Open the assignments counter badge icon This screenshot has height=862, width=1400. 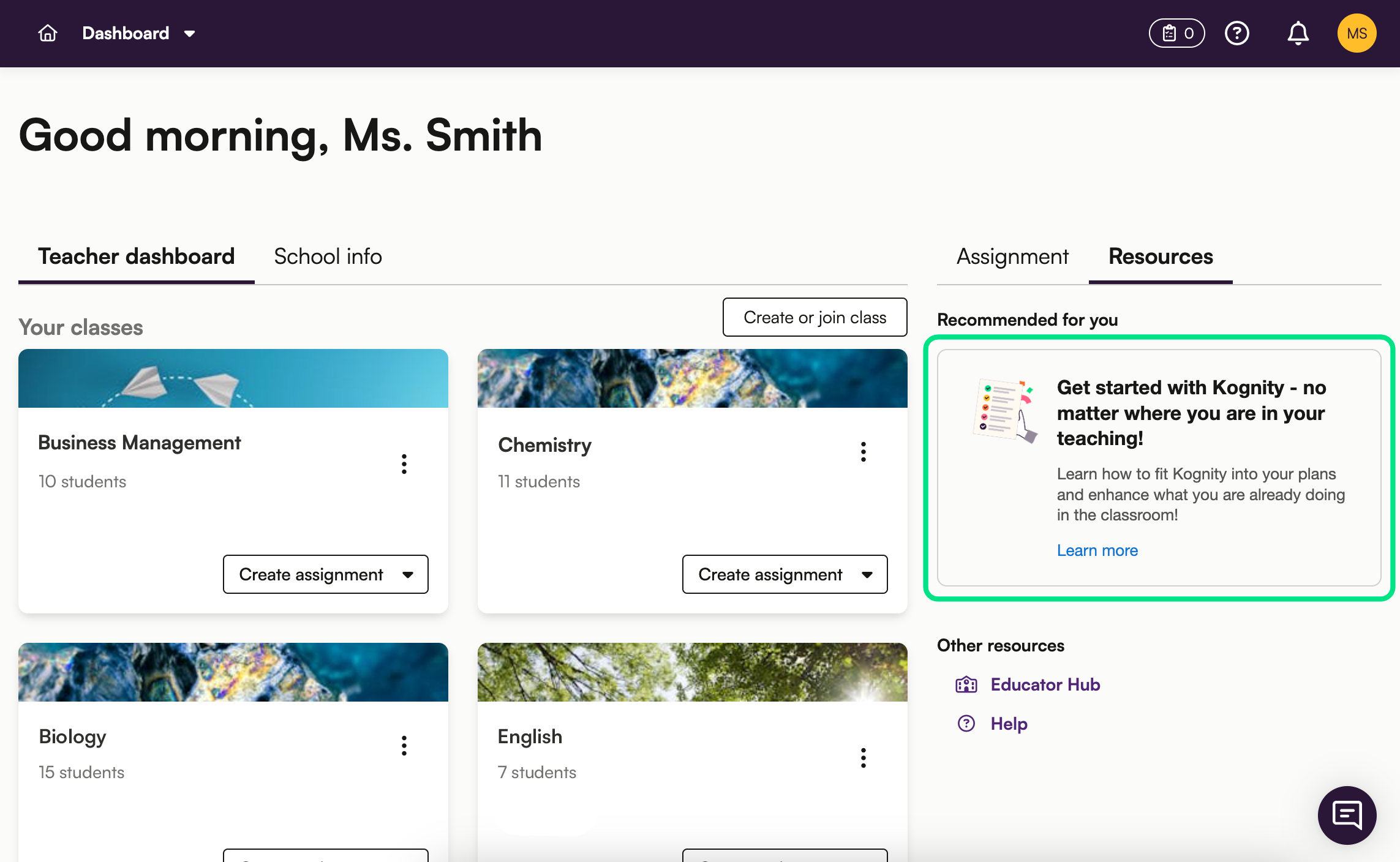tap(1176, 33)
